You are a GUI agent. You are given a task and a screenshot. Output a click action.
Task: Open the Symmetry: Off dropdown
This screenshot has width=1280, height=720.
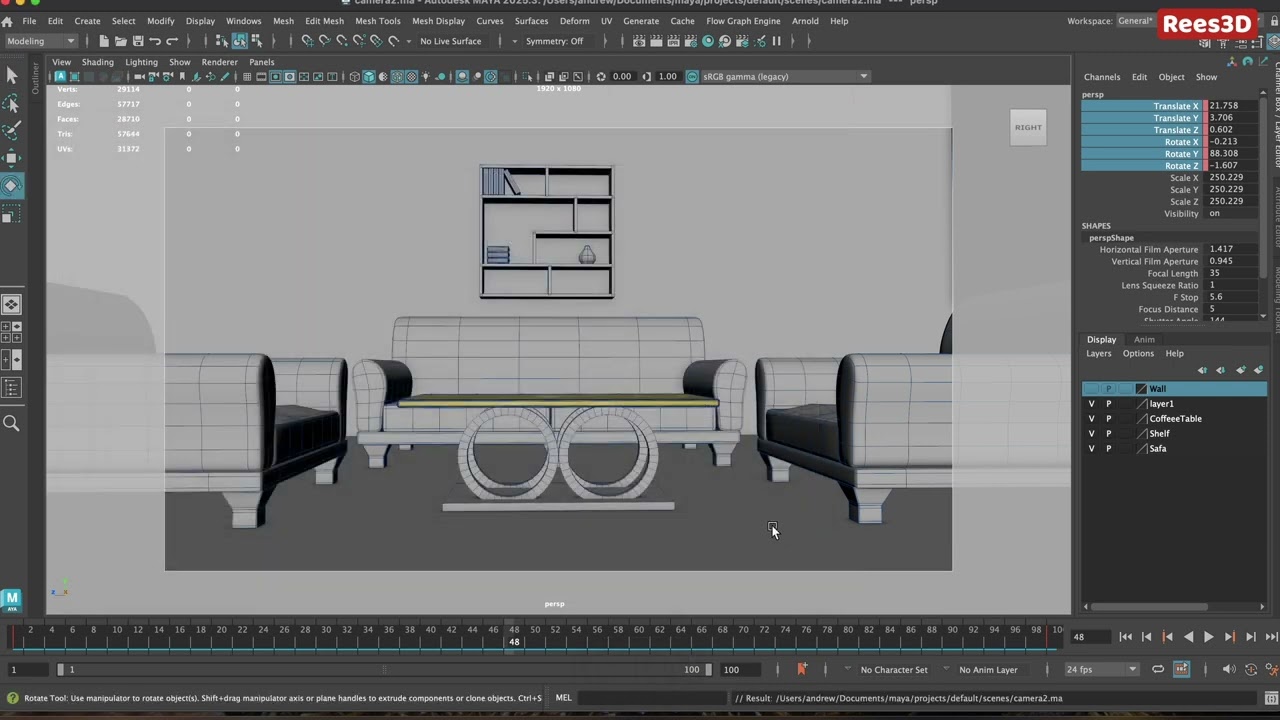point(555,41)
